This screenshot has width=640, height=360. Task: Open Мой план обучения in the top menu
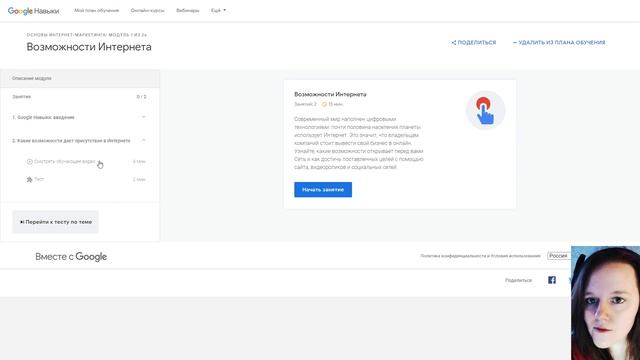96,11
